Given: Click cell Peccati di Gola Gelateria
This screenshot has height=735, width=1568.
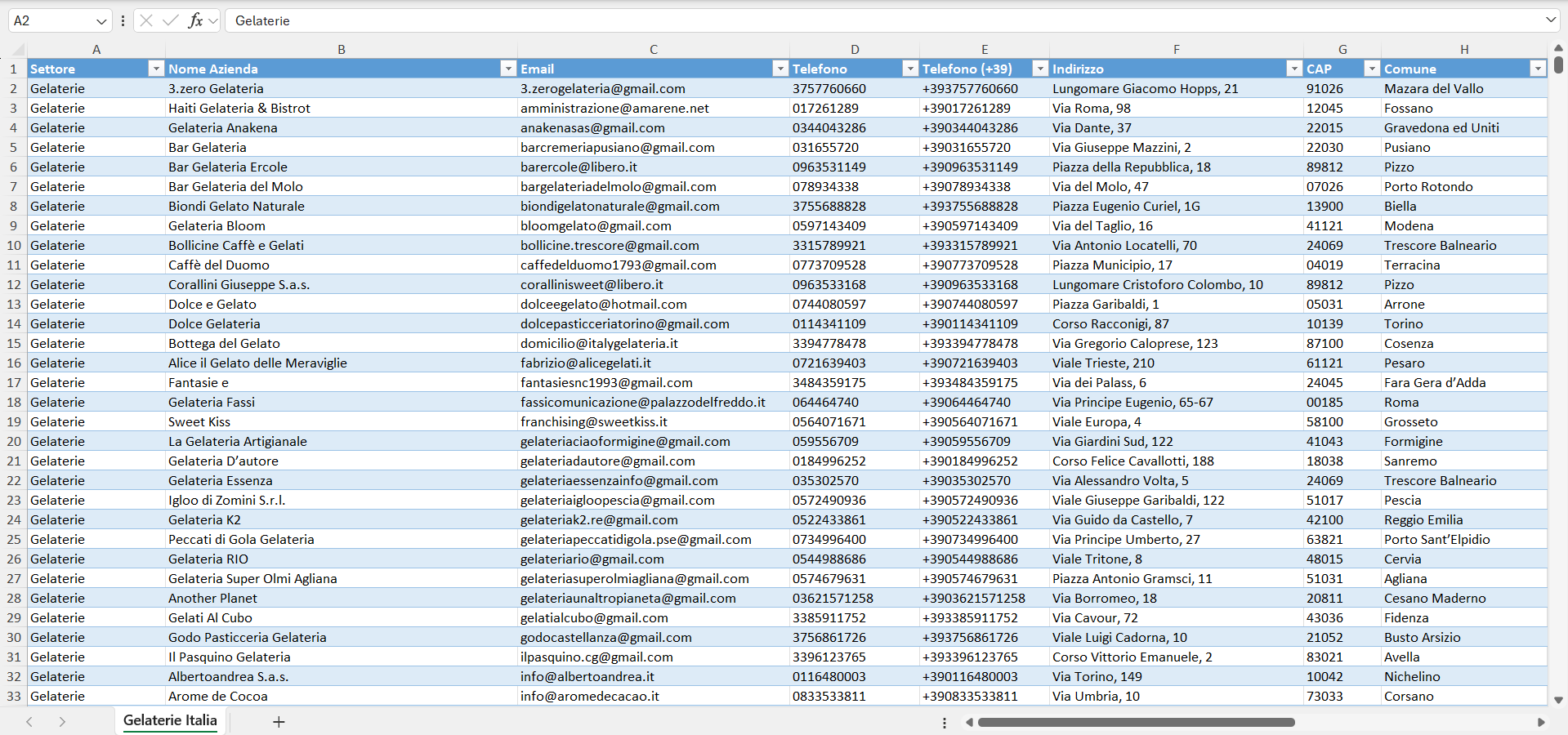Looking at the screenshot, I should click(342, 539).
